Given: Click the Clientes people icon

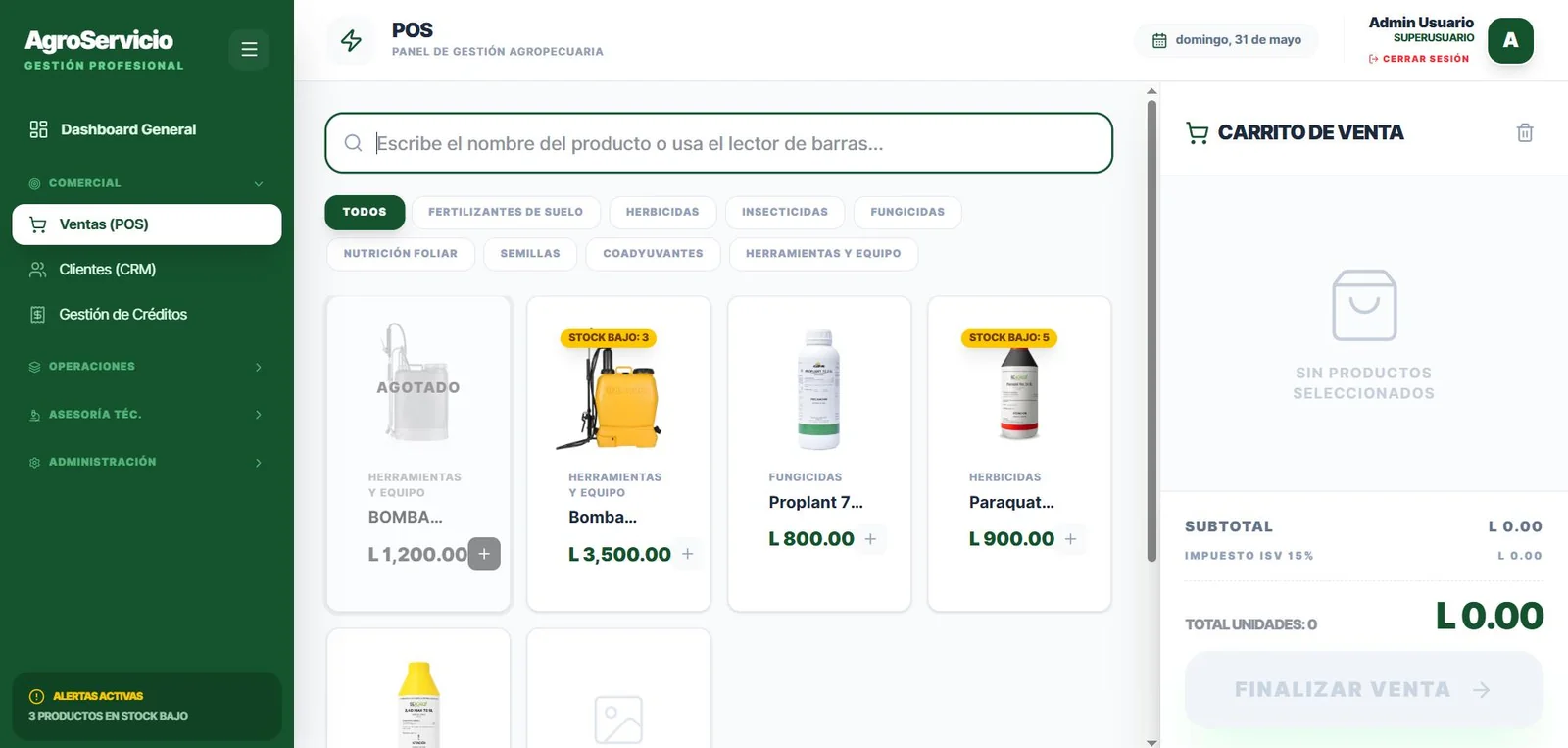Looking at the screenshot, I should tap(38, 270).
